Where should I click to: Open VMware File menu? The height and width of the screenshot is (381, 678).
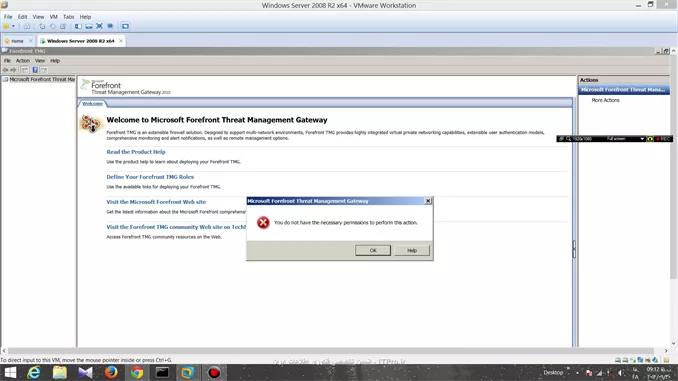[8, 17]
